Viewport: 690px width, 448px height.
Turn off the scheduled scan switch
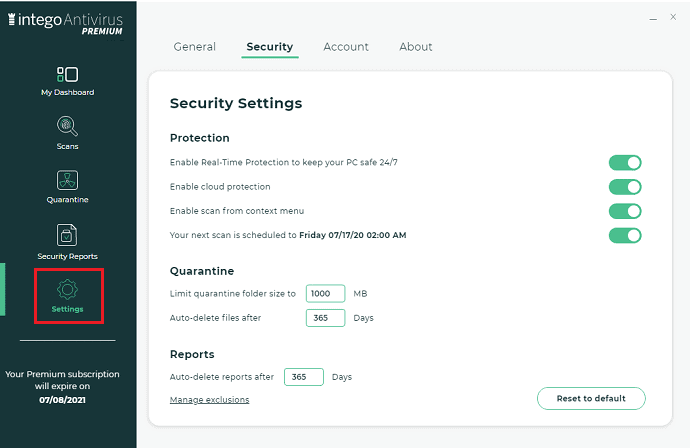point(625,235)
